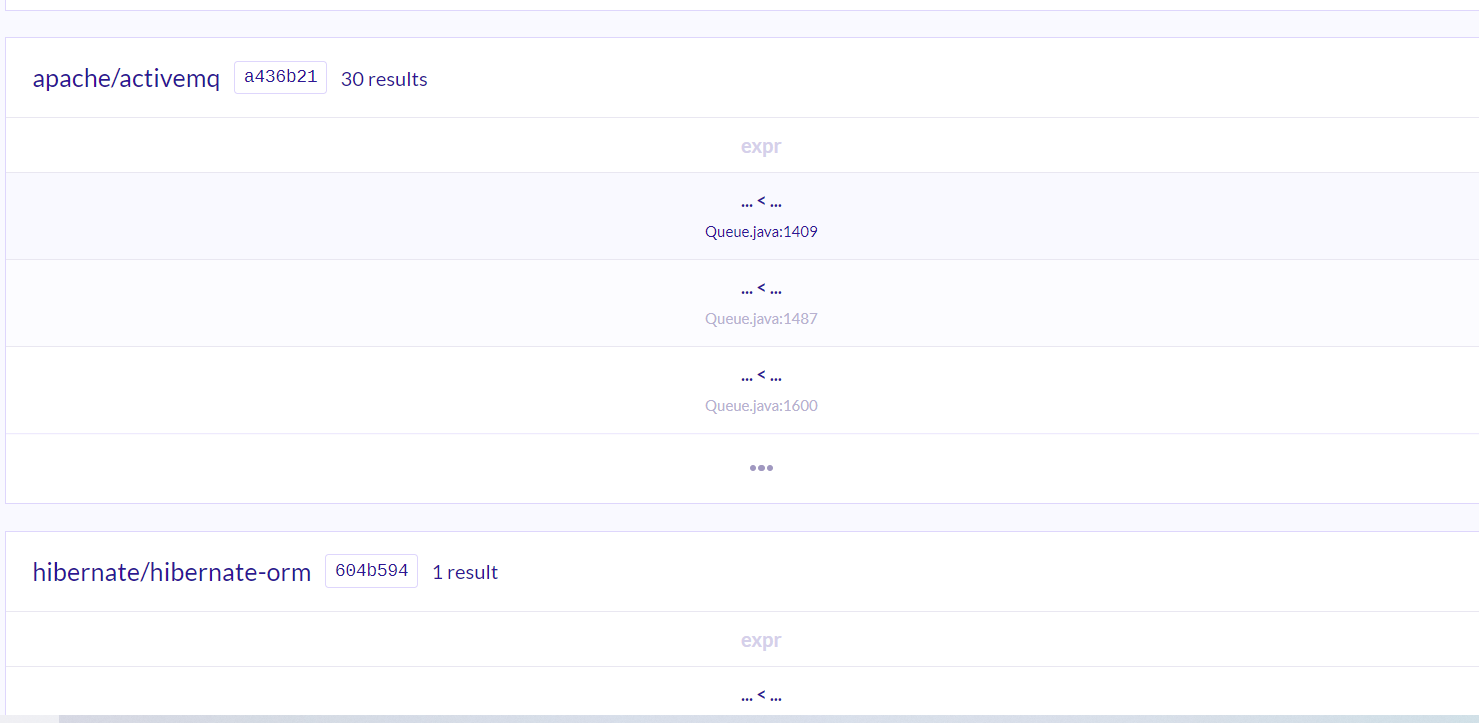1479x723 pixels.
Task: Open the Queue.java:1600 result link
Action: (x=761, y=406)
